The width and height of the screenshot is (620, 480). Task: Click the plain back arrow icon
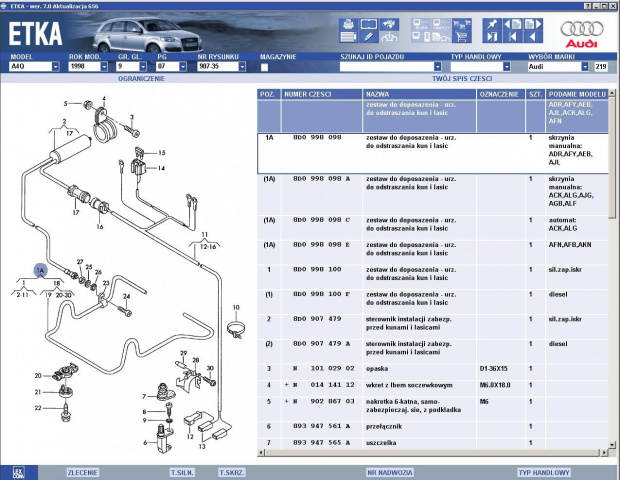pyautogui.click(x=533, y=37)
